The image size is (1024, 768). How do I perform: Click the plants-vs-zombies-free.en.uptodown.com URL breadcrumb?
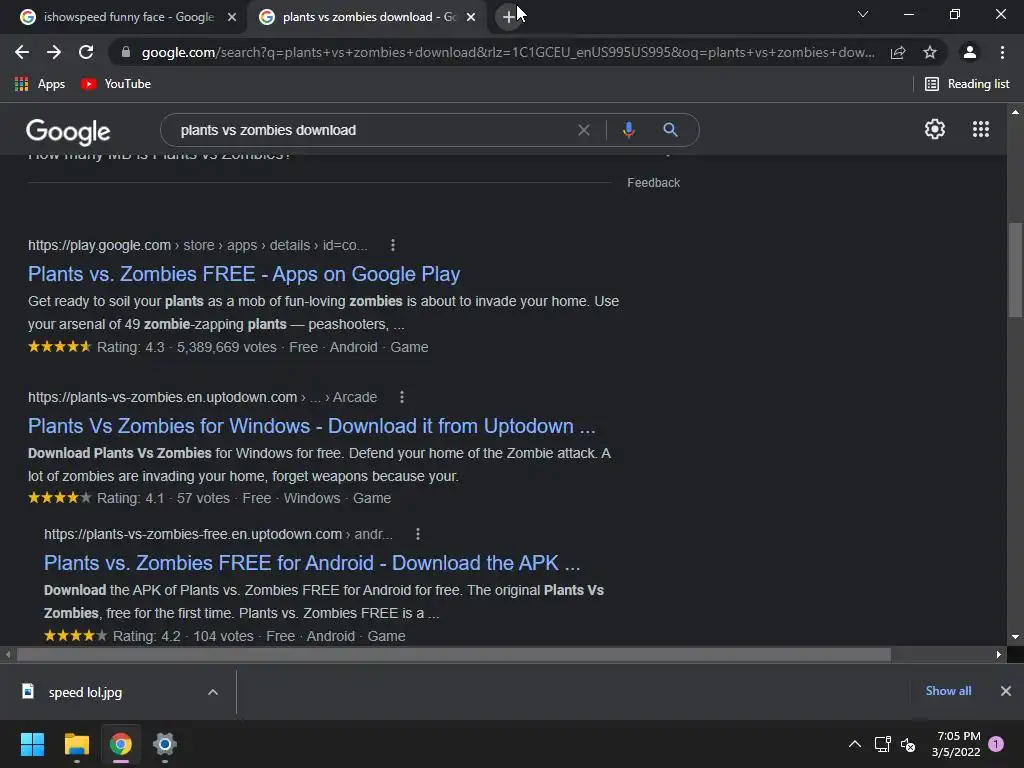pyautogui.click(x=218, y=534)
